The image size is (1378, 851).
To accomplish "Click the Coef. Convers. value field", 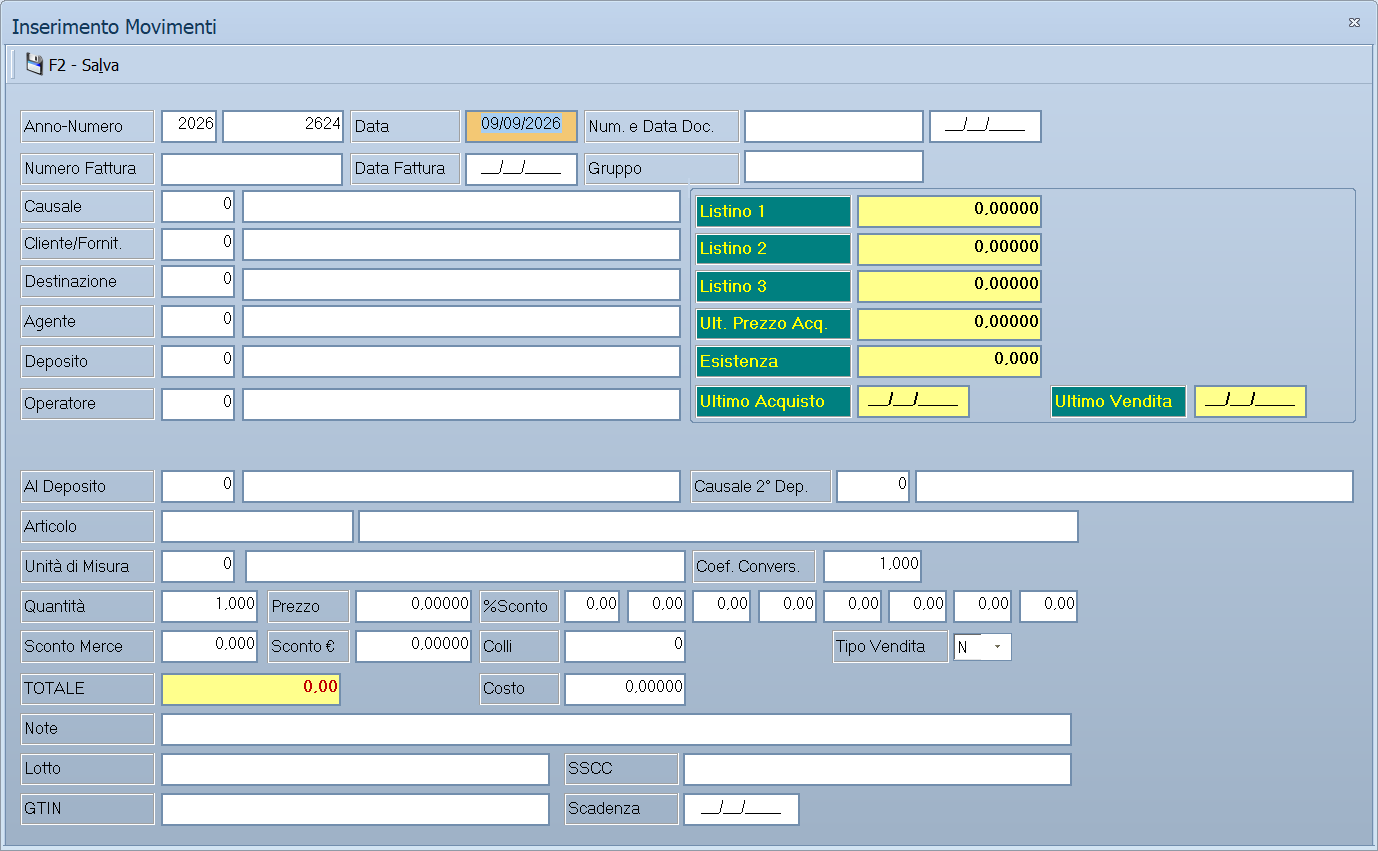I will pyautogui.click(x=872, y=566).
